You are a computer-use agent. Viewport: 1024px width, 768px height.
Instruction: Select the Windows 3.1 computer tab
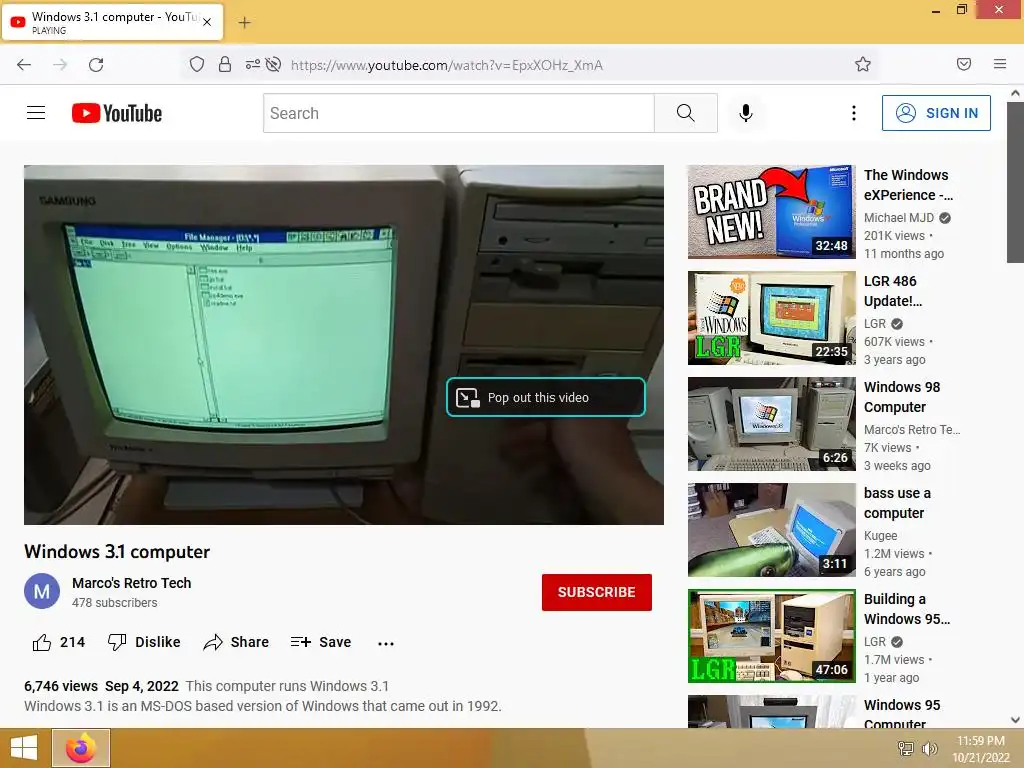tap(112, 22)
